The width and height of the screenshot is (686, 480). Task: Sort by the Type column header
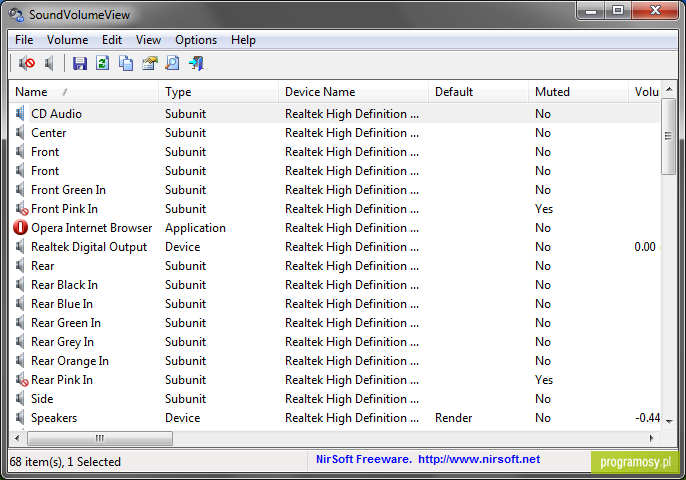(x=218, y=92)
